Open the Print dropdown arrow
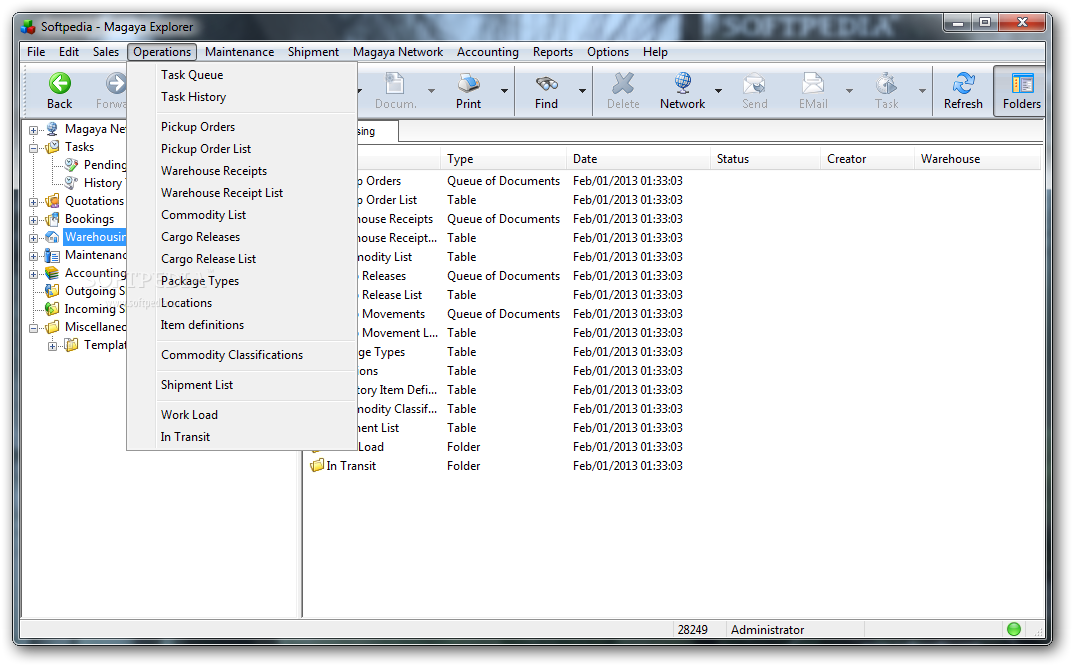The image size is (1073, 666). point(504,90)
